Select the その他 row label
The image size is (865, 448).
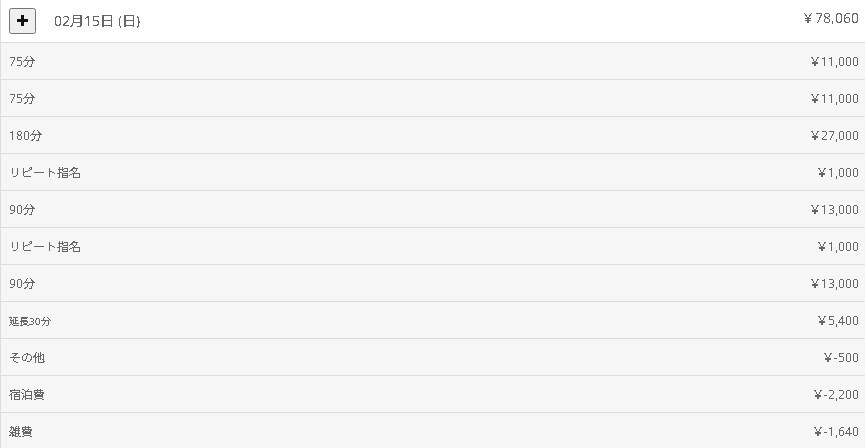(27, 358)
